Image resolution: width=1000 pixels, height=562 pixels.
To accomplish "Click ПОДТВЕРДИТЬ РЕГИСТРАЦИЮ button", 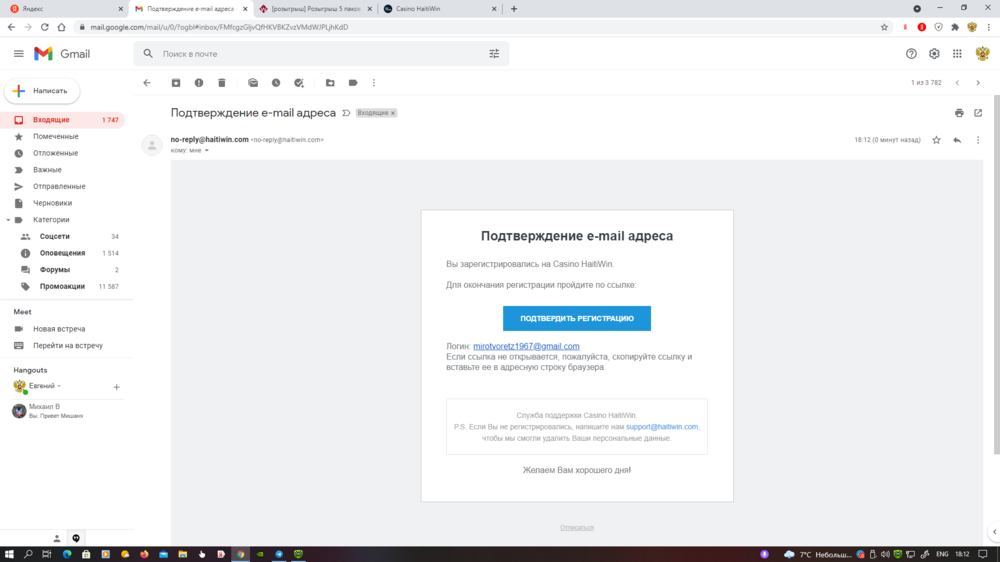I will click(577, 318).
